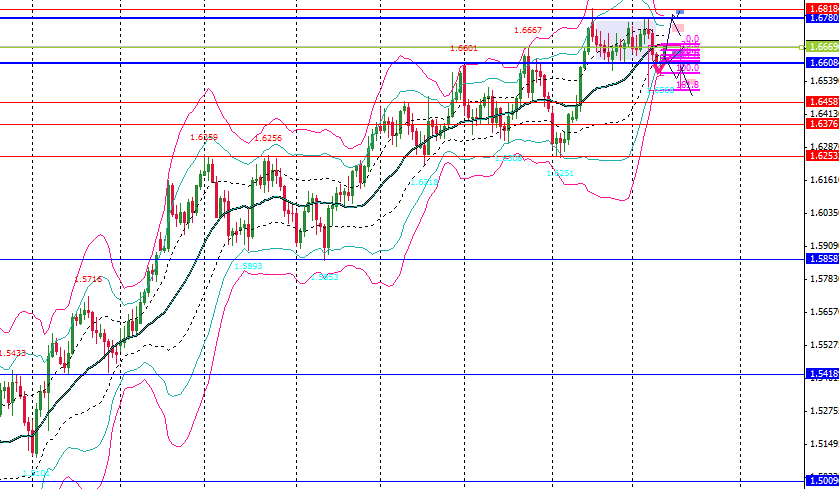Click the 1.6256 swing high label
Screen dimensions: 839x489
click(x=268, y=138)
